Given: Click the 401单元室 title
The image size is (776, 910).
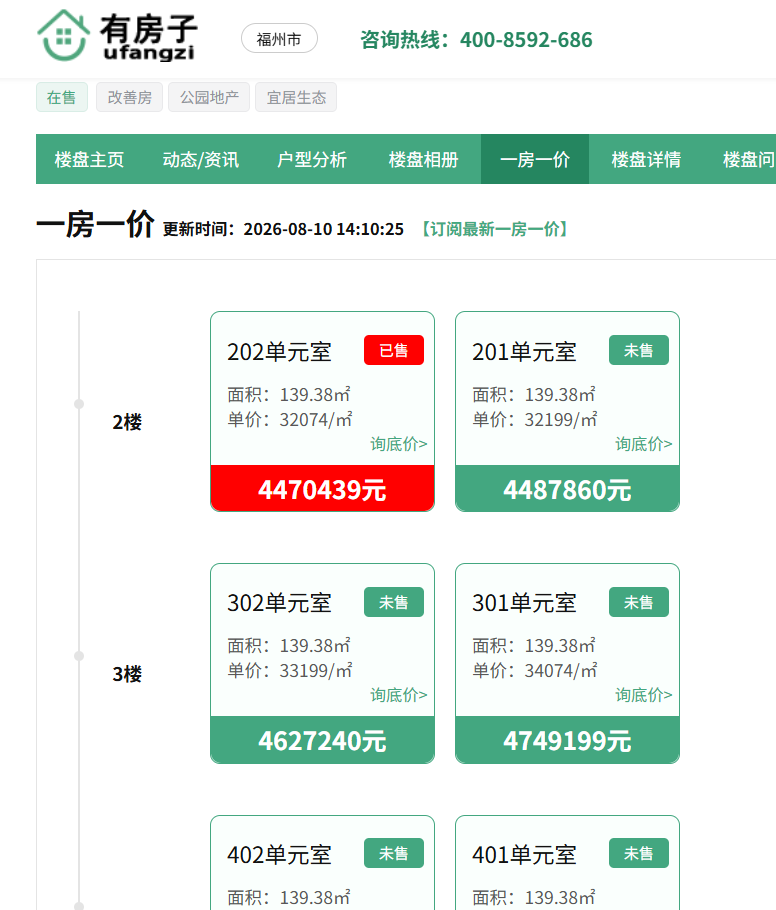Looking at the screenshot, I should (524, 855).
